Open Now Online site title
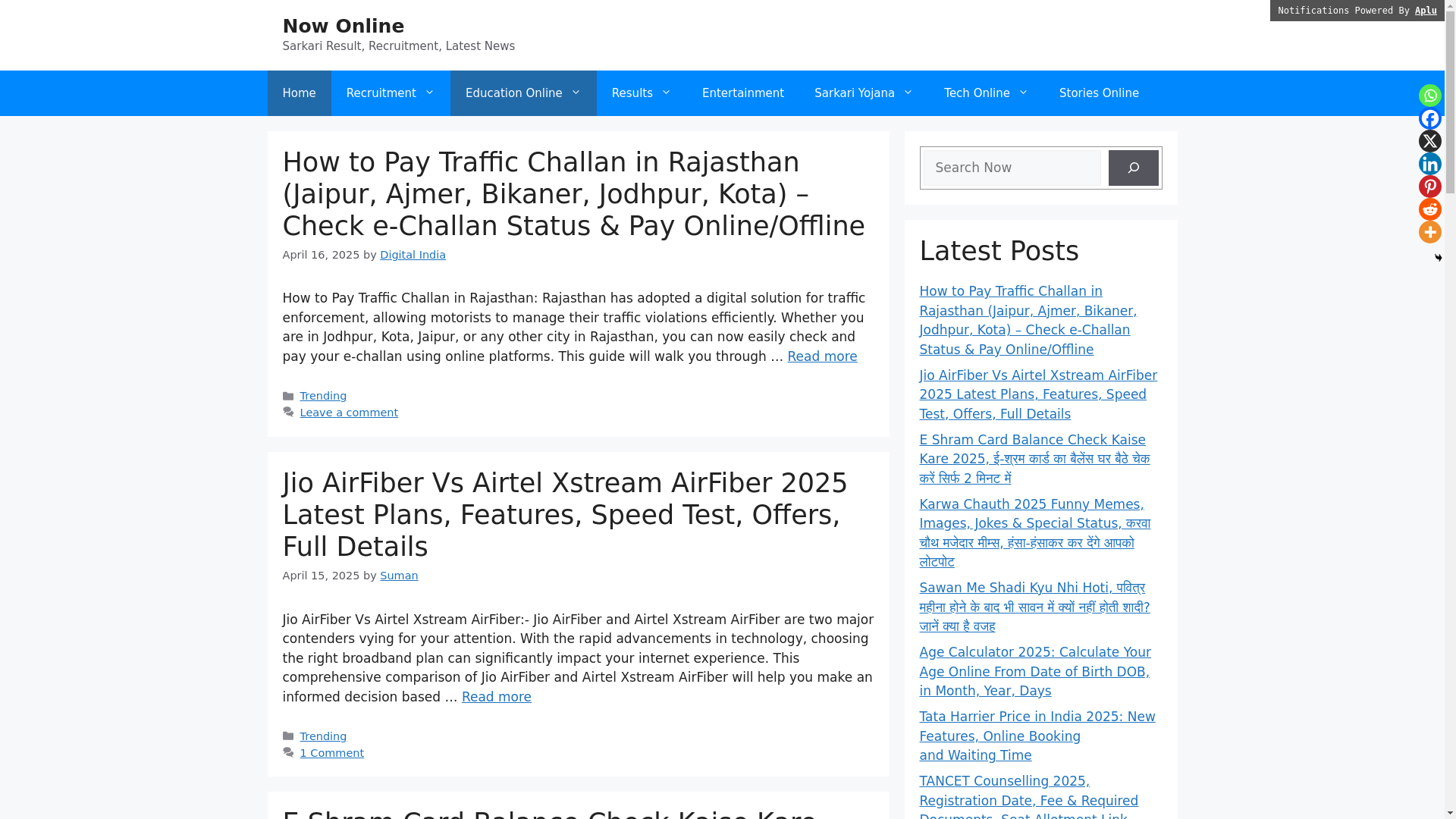This screenshot has height=819, width=1456. click(x=343, y=26)
